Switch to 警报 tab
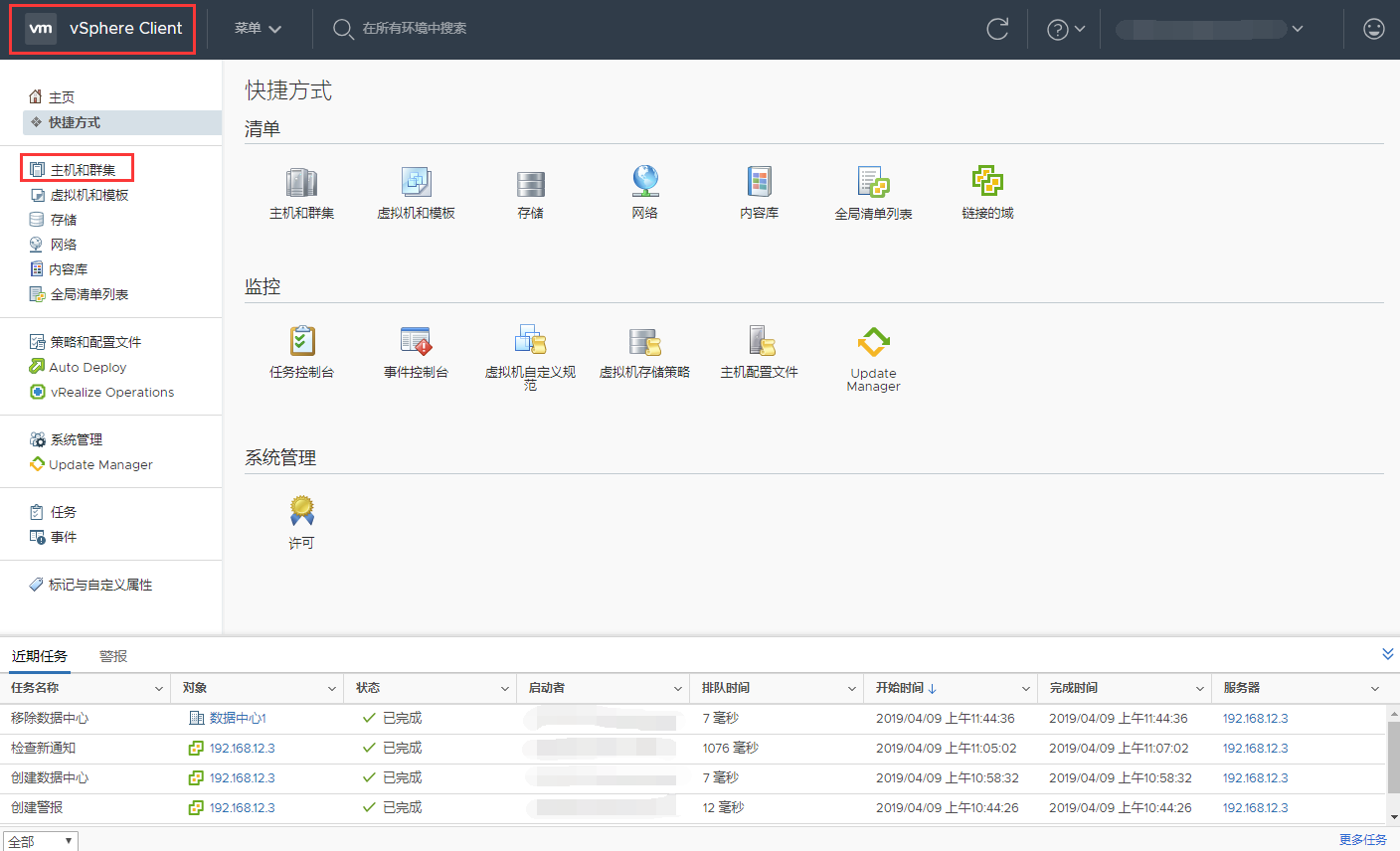 point(113,656)
